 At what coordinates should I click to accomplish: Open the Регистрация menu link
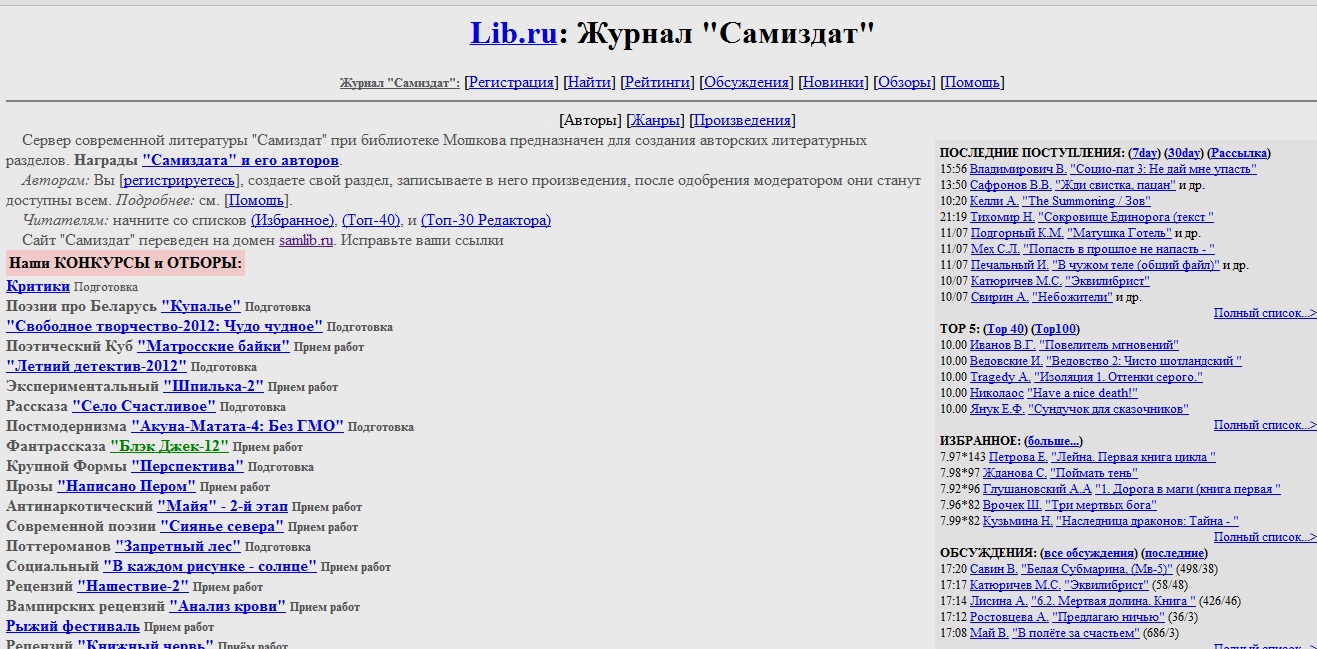pos(511,83)
